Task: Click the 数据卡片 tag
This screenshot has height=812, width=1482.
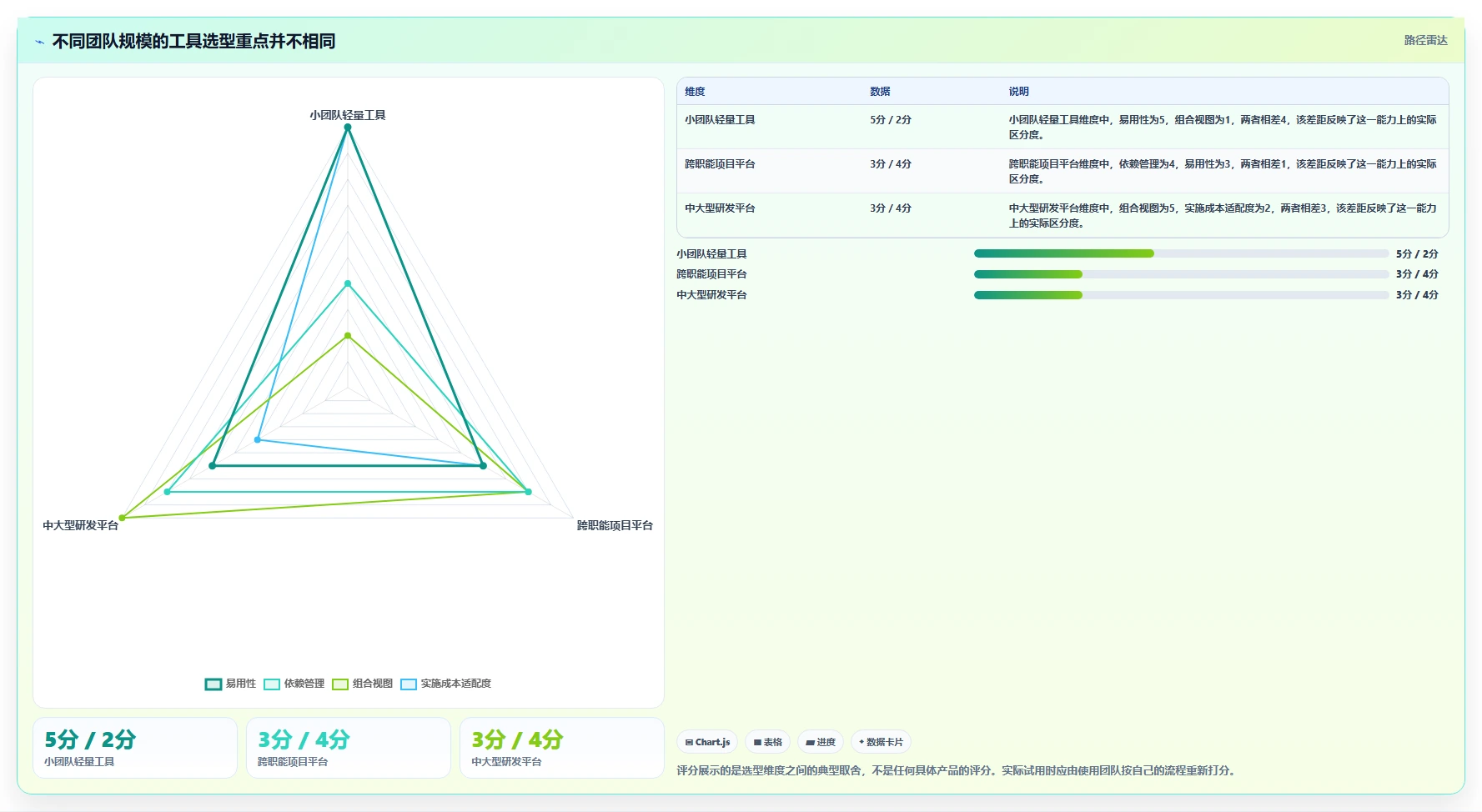Action: [881, 742]
